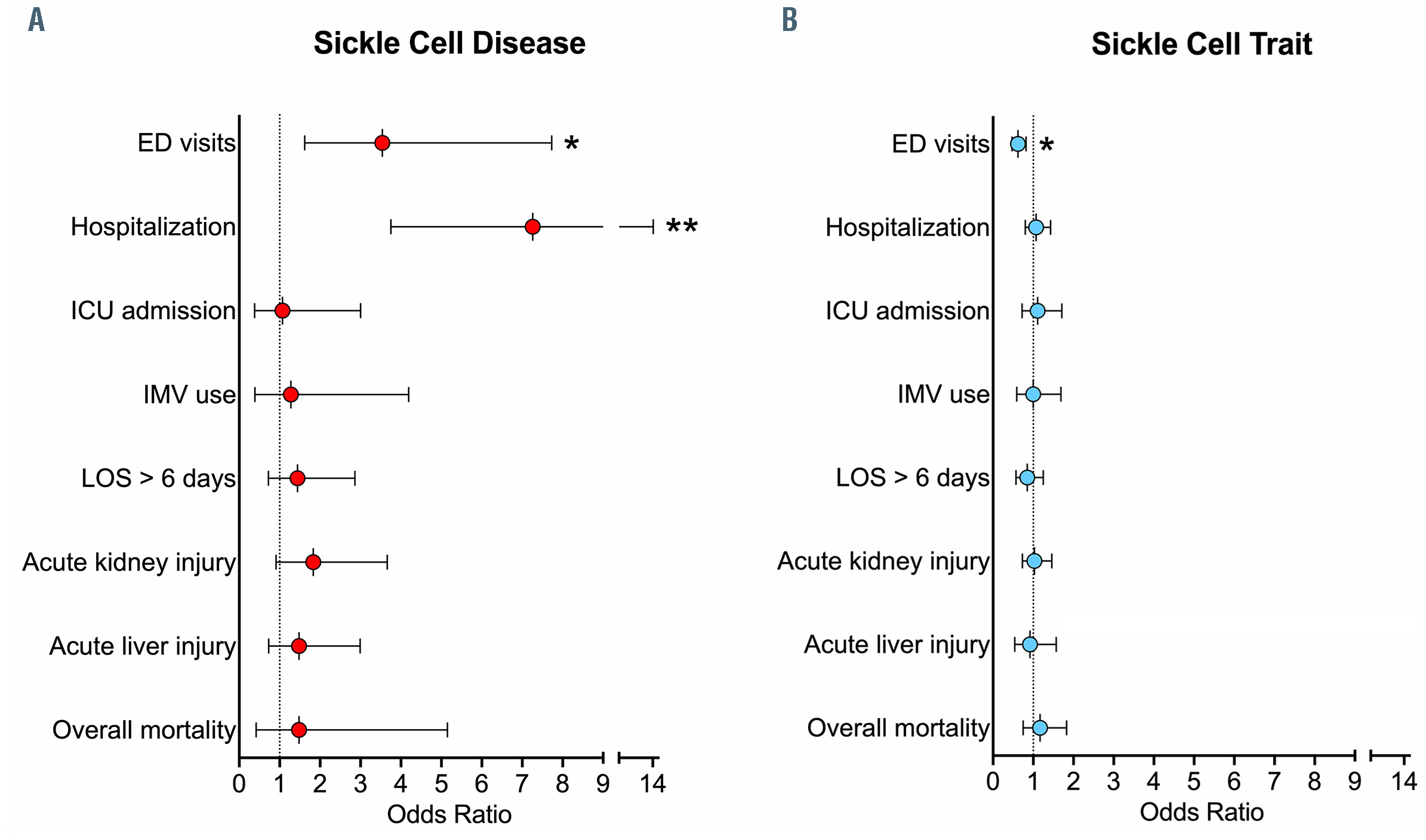Click the blue ICU admission data point
The width and height of the screenshot is (1426, 840).
point(1037,311)
